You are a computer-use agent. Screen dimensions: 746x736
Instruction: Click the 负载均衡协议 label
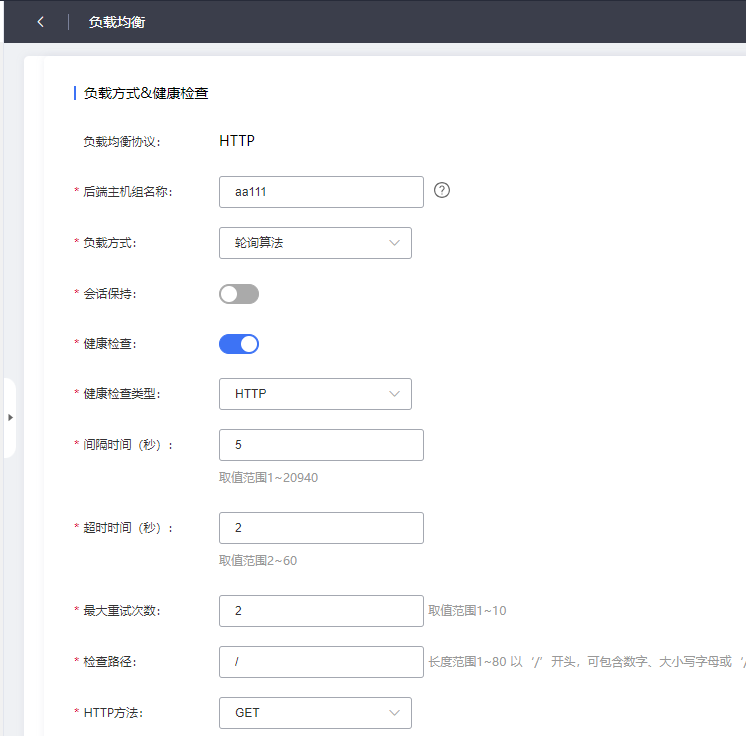click(x=122, y=142)
